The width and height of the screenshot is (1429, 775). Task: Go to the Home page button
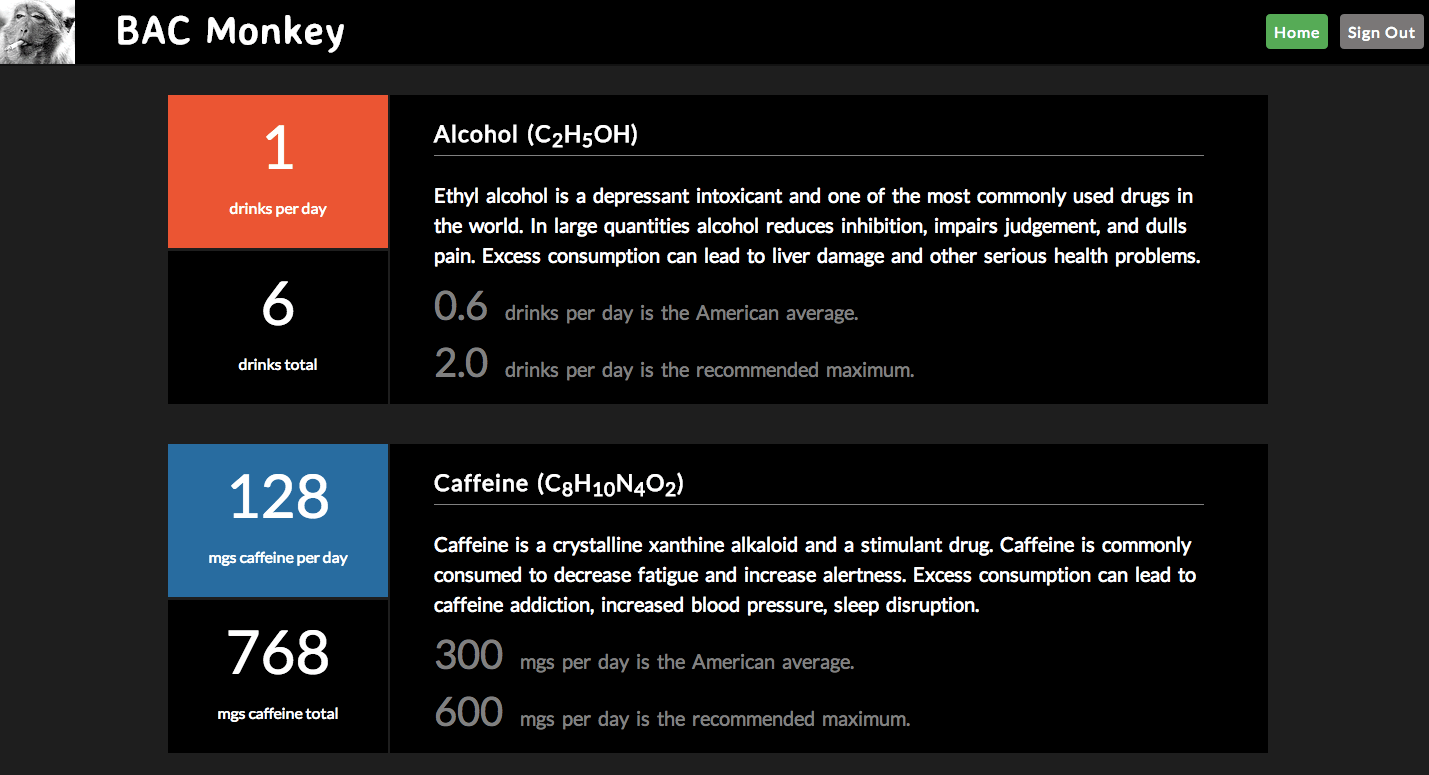tap(1296, 32)
